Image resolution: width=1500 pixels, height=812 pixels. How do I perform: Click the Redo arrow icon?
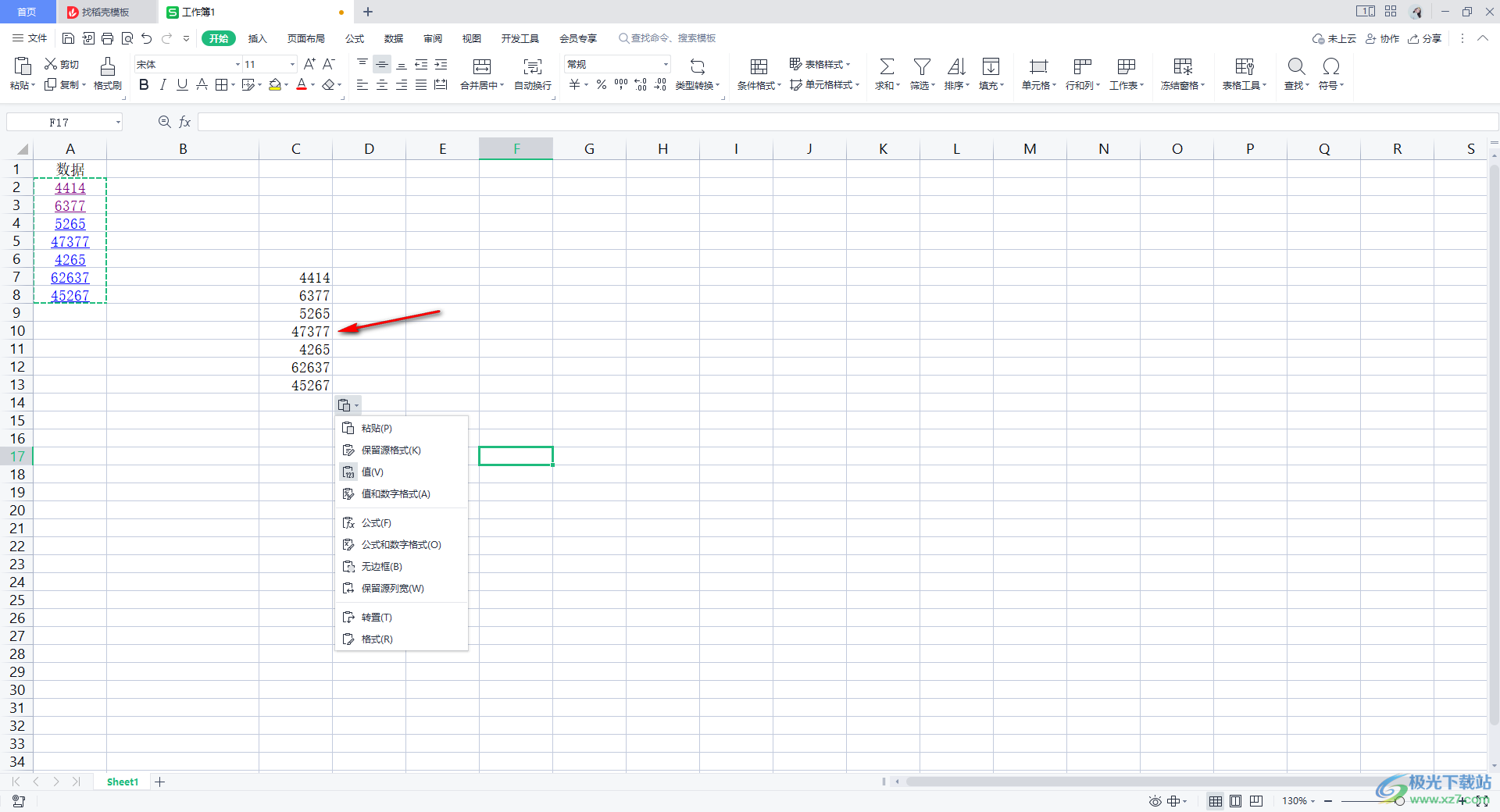[166, 38]
